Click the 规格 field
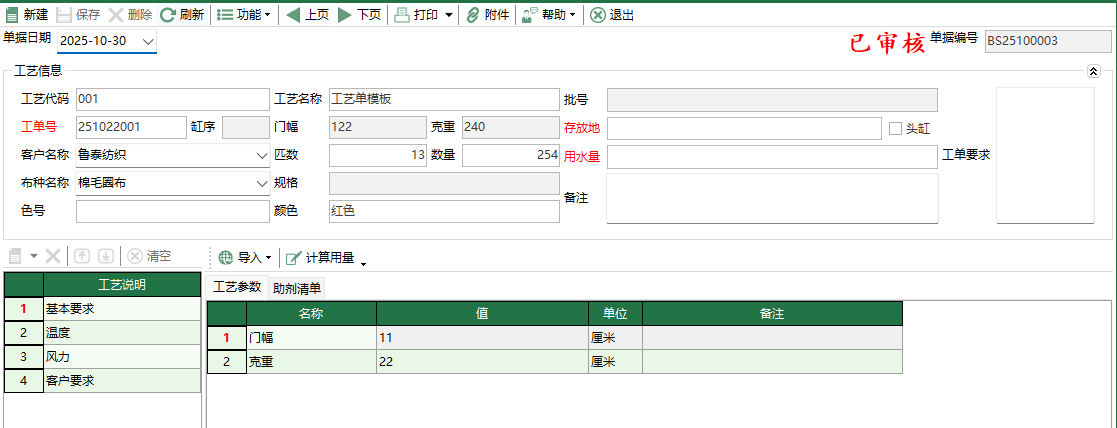Viewport: 1117px width, 428px height. point(444,183)
